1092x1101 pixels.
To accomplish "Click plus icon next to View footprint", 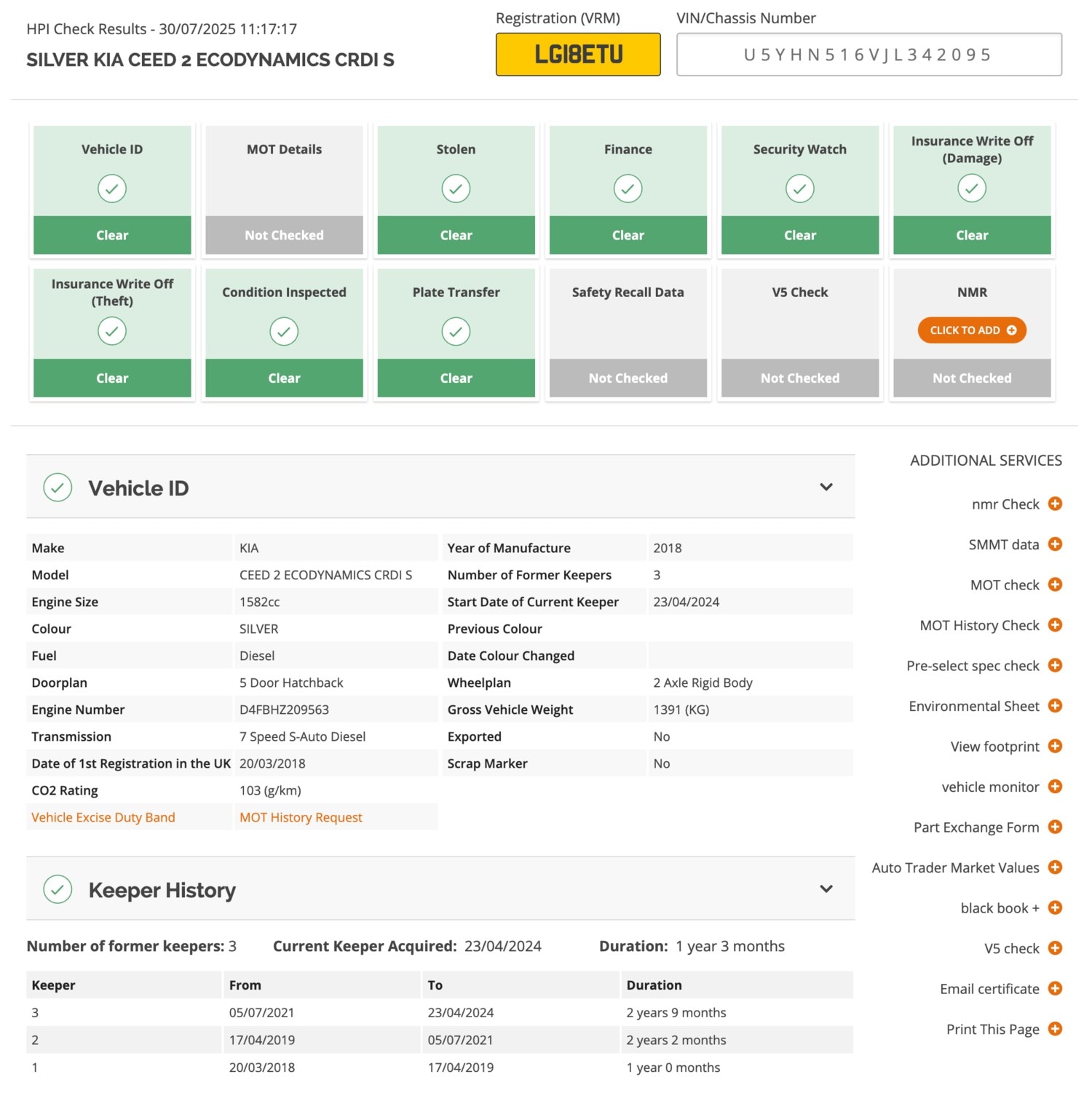I will tap(1055, 746).
